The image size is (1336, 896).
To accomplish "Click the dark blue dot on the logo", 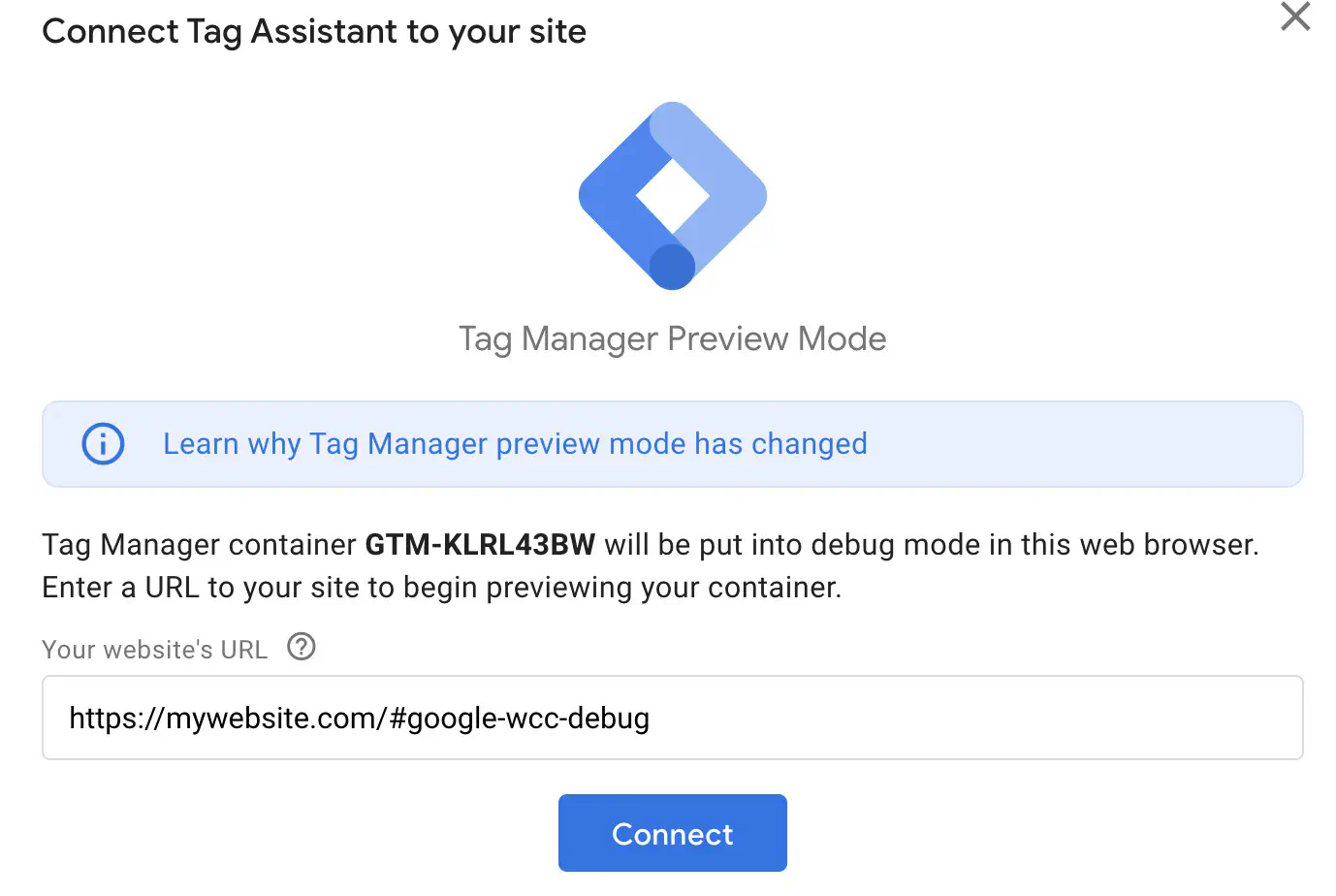I will click(672, 266).
